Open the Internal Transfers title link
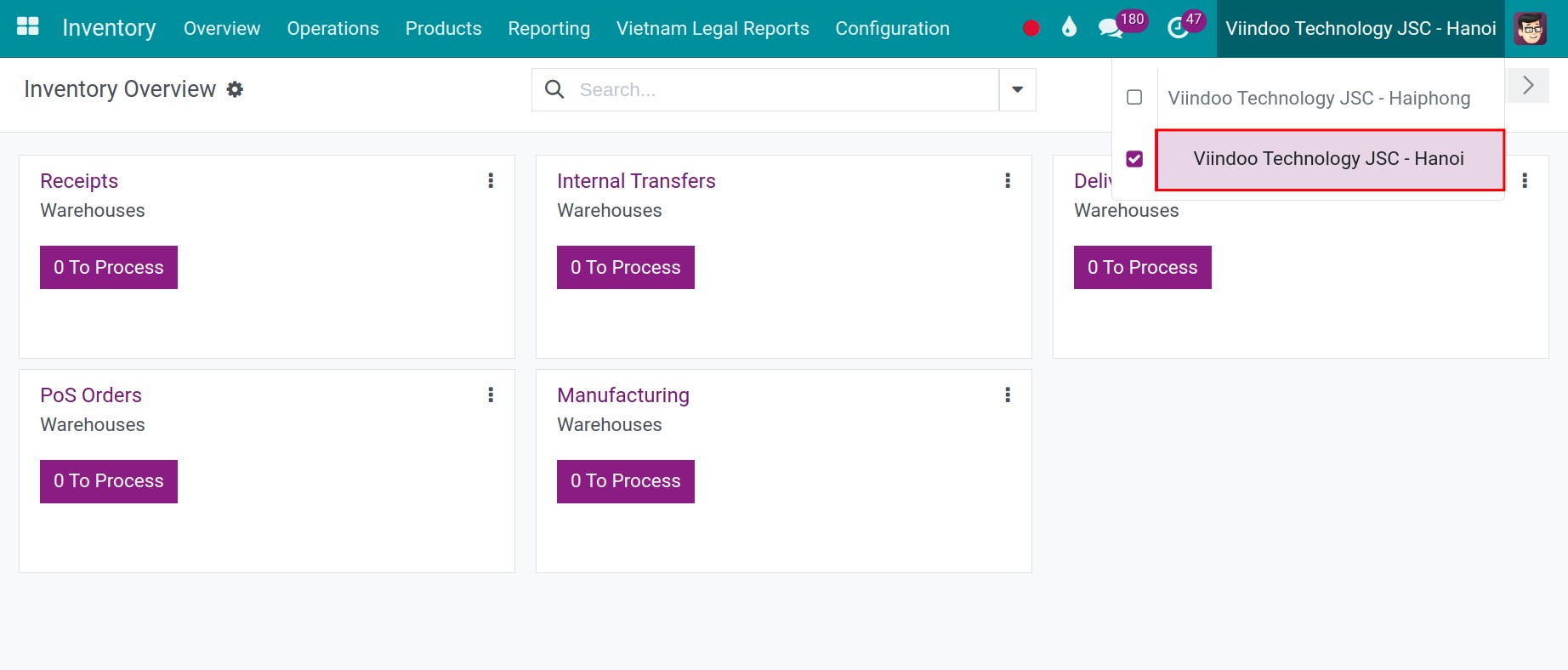The width and height of the screenshot is (1568, 670). click(x=636, y=181)
